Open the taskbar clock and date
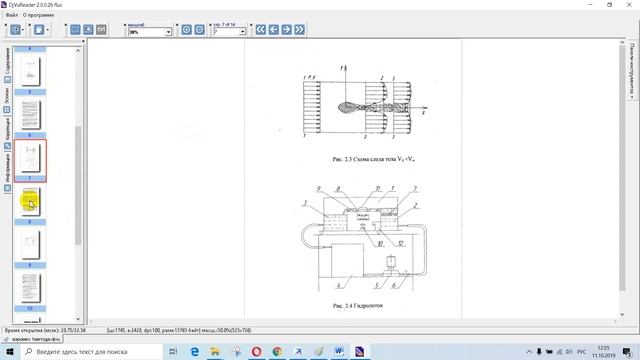 tap(603, 351)
